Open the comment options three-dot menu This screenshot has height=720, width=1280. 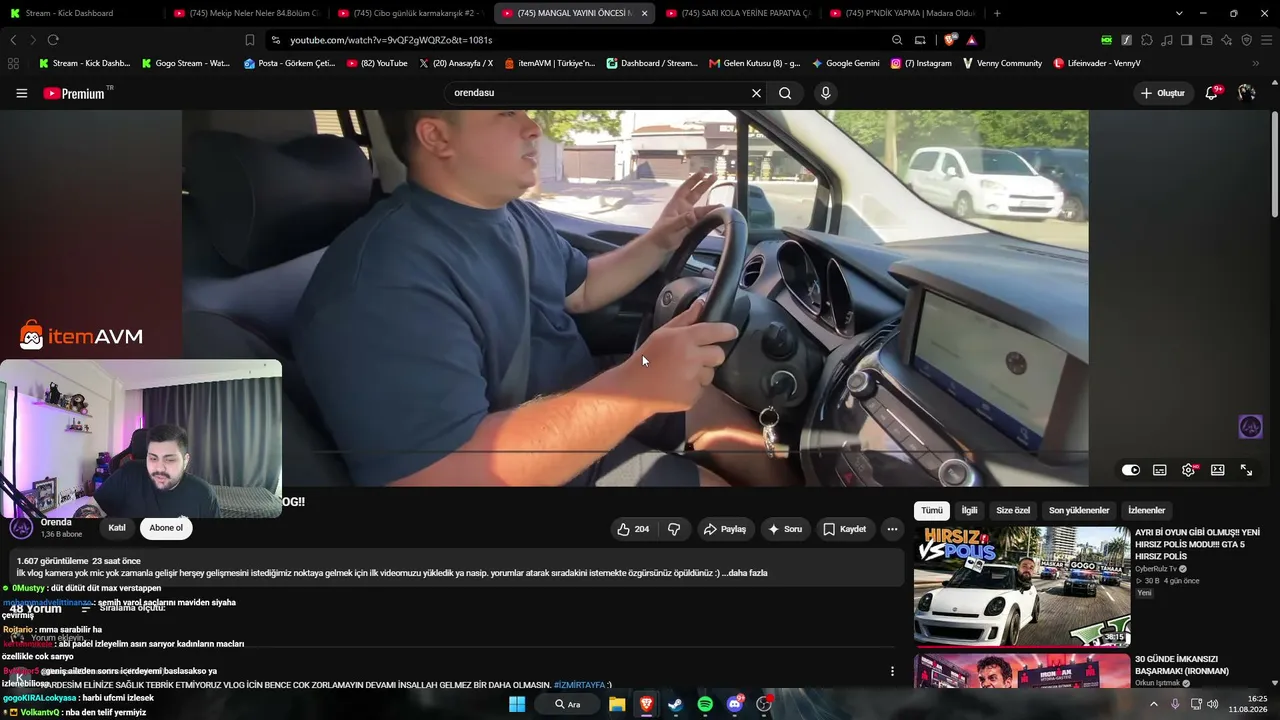click(892, 671)
